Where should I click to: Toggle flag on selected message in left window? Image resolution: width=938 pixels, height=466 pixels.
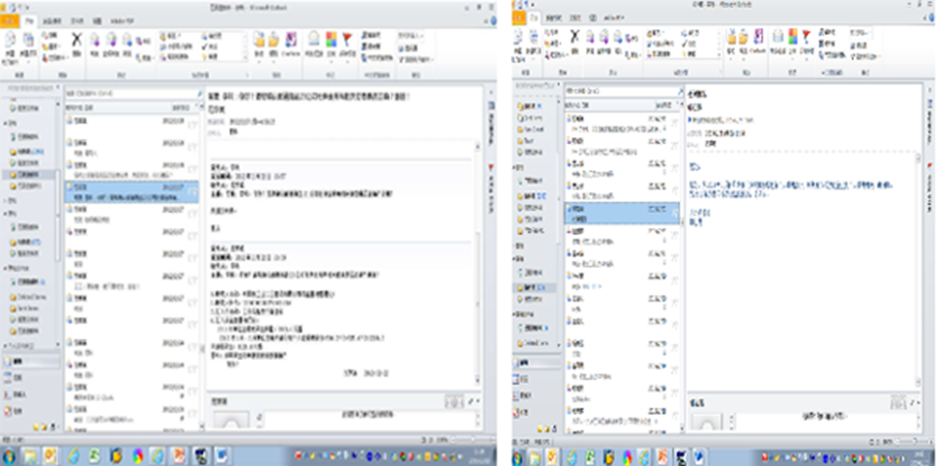[192, 191]
